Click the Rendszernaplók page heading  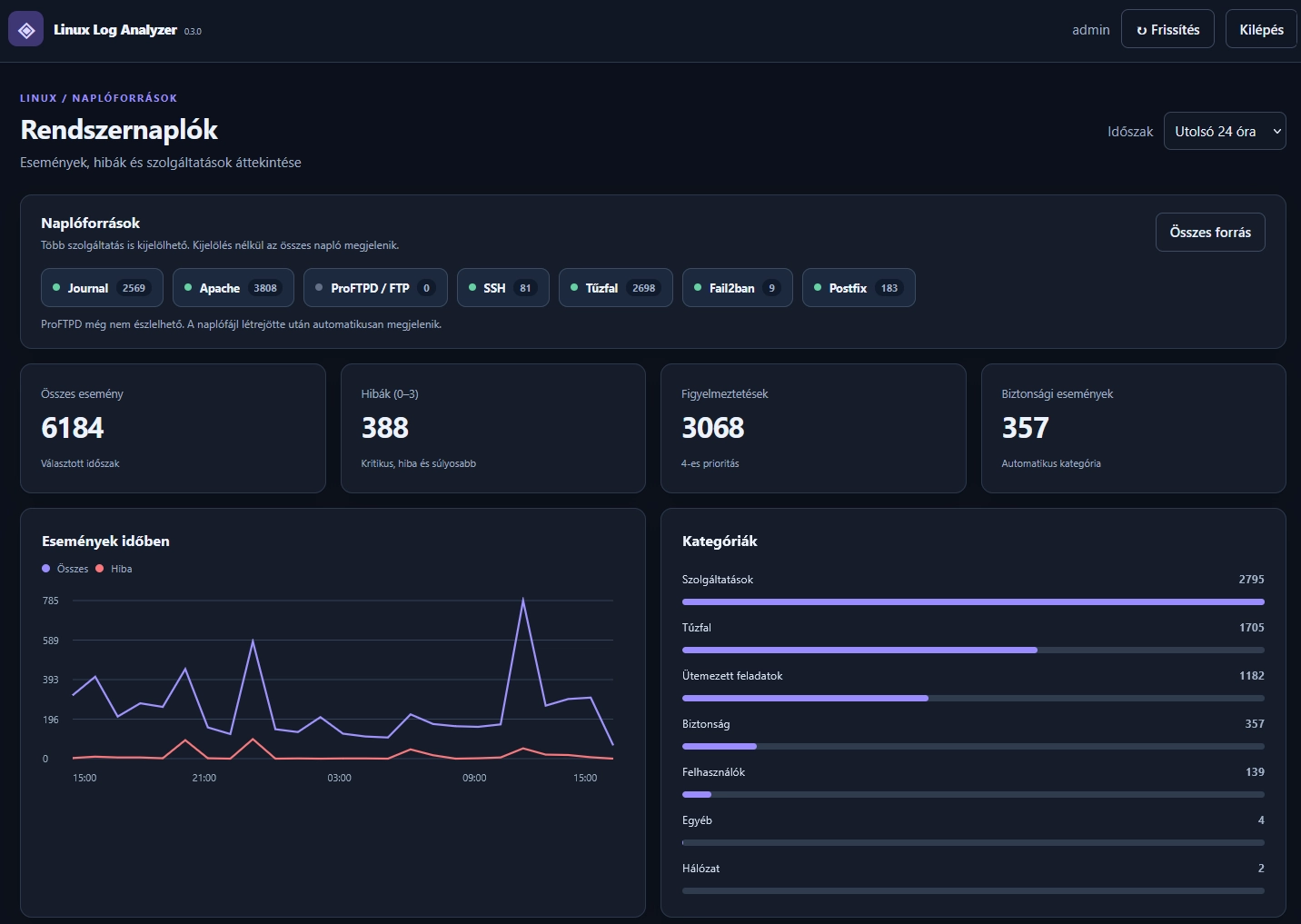click(x=119, y=130)
